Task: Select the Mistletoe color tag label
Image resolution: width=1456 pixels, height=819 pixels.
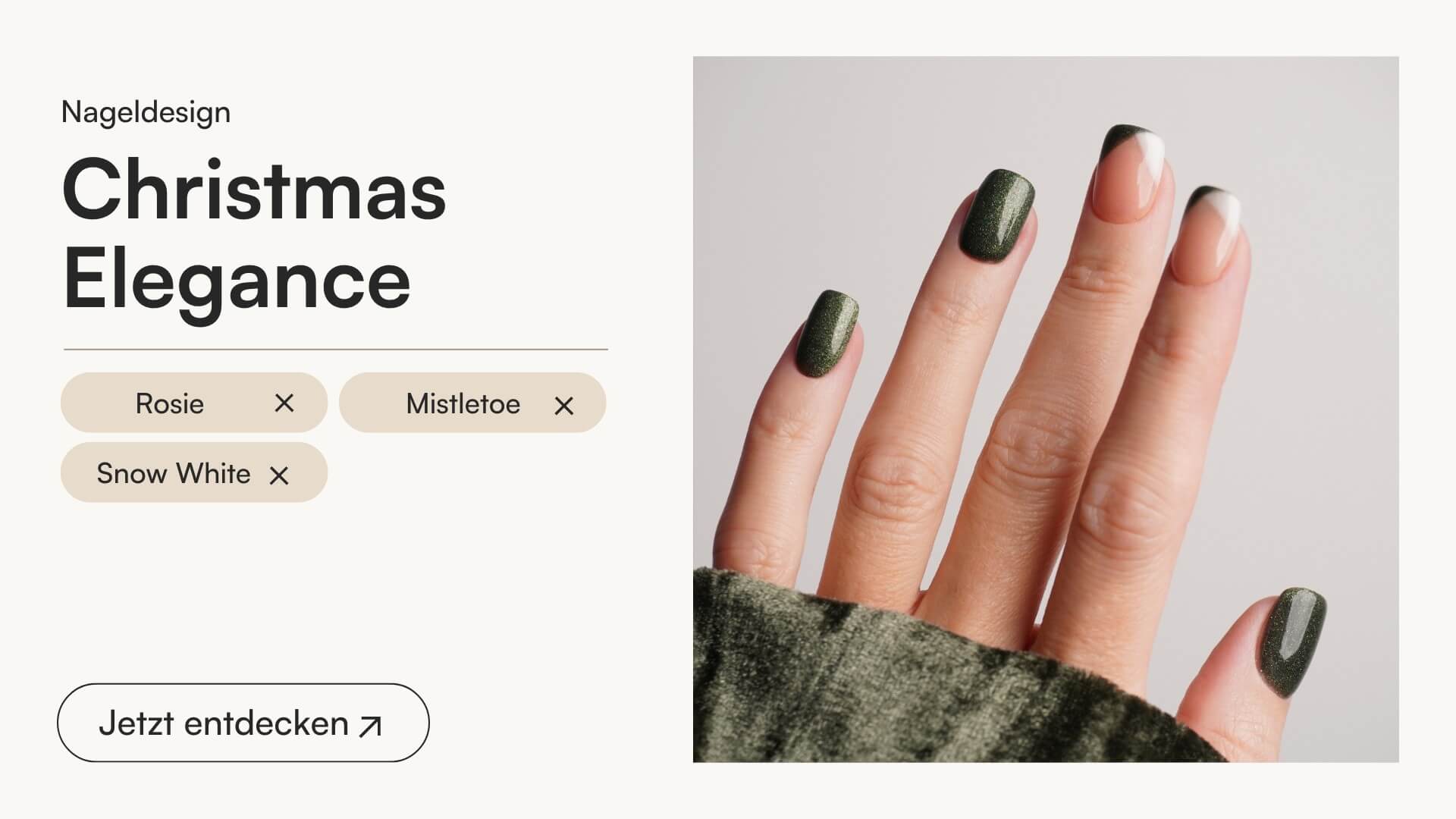Action: (463, 403)
